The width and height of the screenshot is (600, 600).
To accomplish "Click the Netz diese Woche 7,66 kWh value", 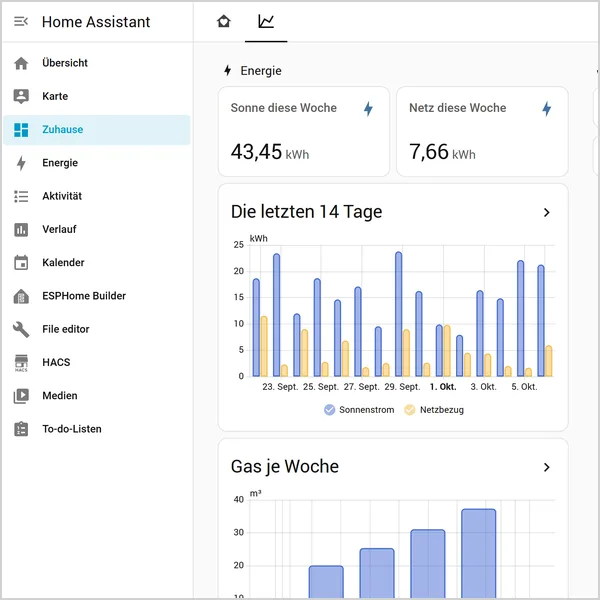I will (442, 152).
